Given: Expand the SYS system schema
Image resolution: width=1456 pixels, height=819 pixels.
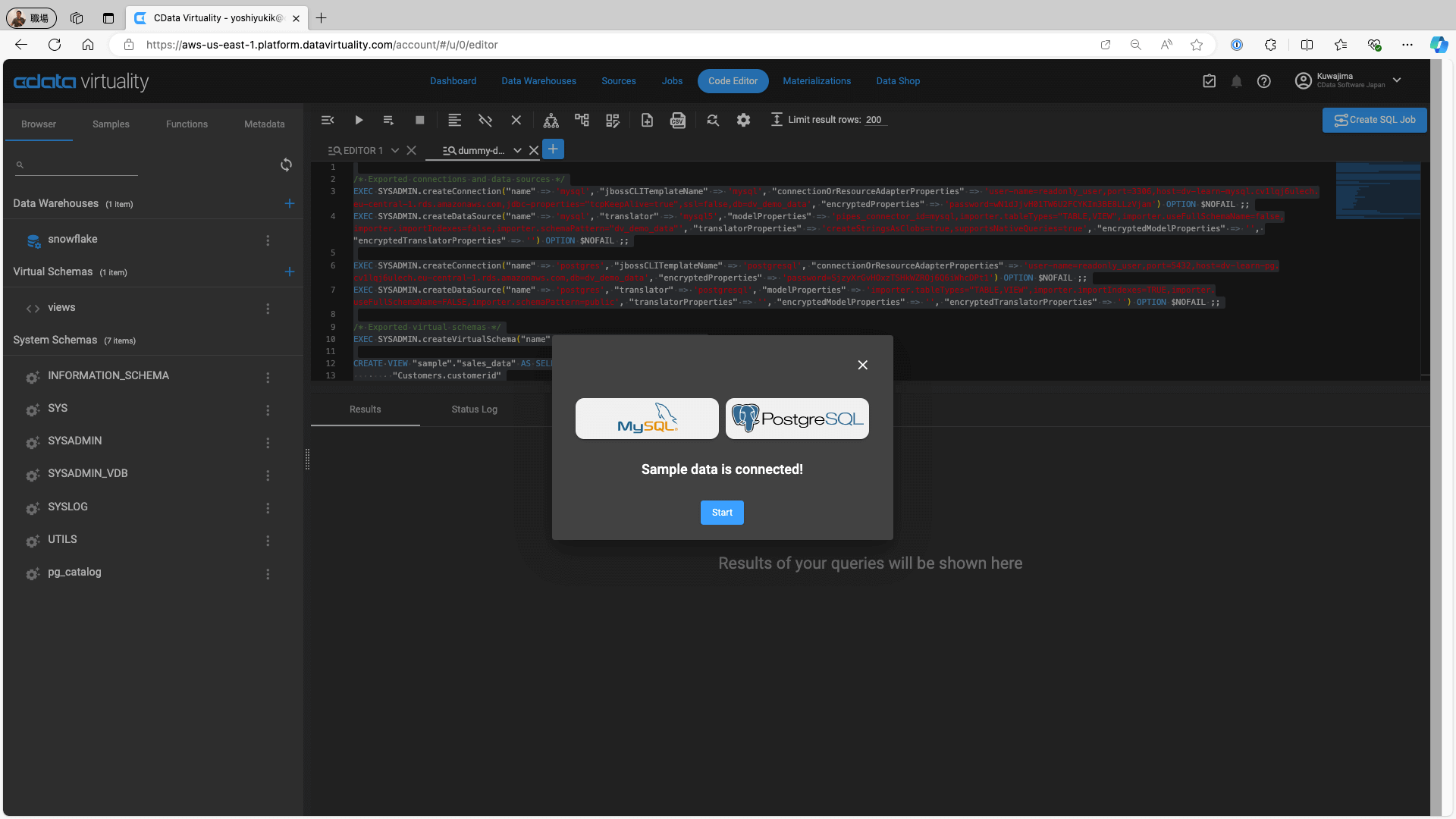Looking at the screenshot, I should pos(58,408).
